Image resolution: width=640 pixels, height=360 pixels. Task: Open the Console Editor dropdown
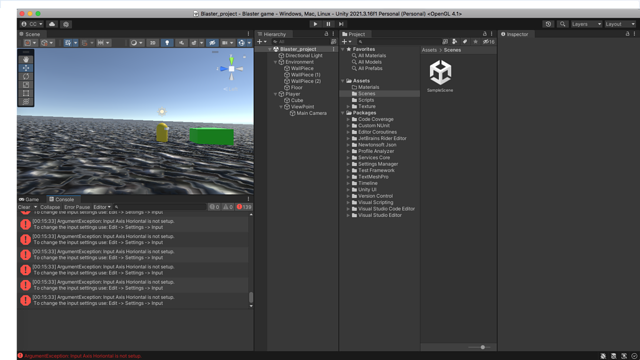tap(102, 207)
